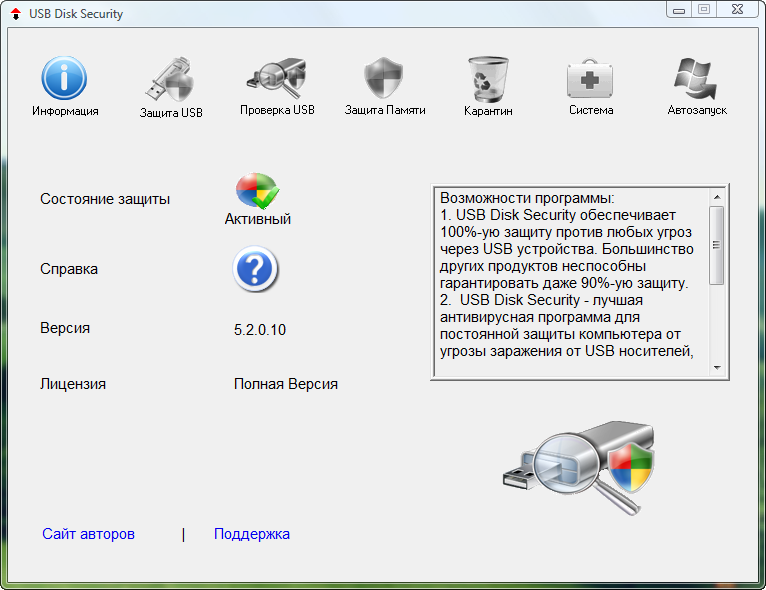Viewport: 766px width, 590px height.
Task: Click the features text scrollbar thumb
Action: (x=717, y=245)
